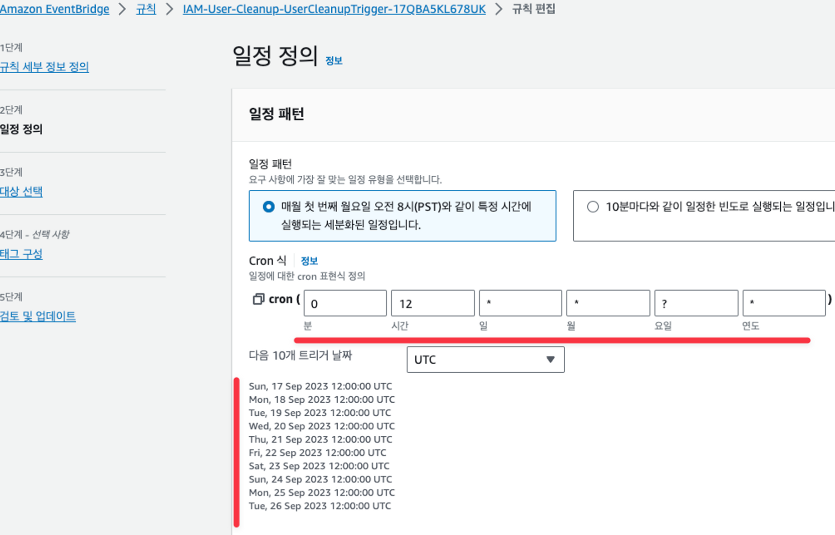Select 'Sat, 23 Sep 2023 12:00:00 UTC' text
The image size is (835, 535).
tap(319, 466)
